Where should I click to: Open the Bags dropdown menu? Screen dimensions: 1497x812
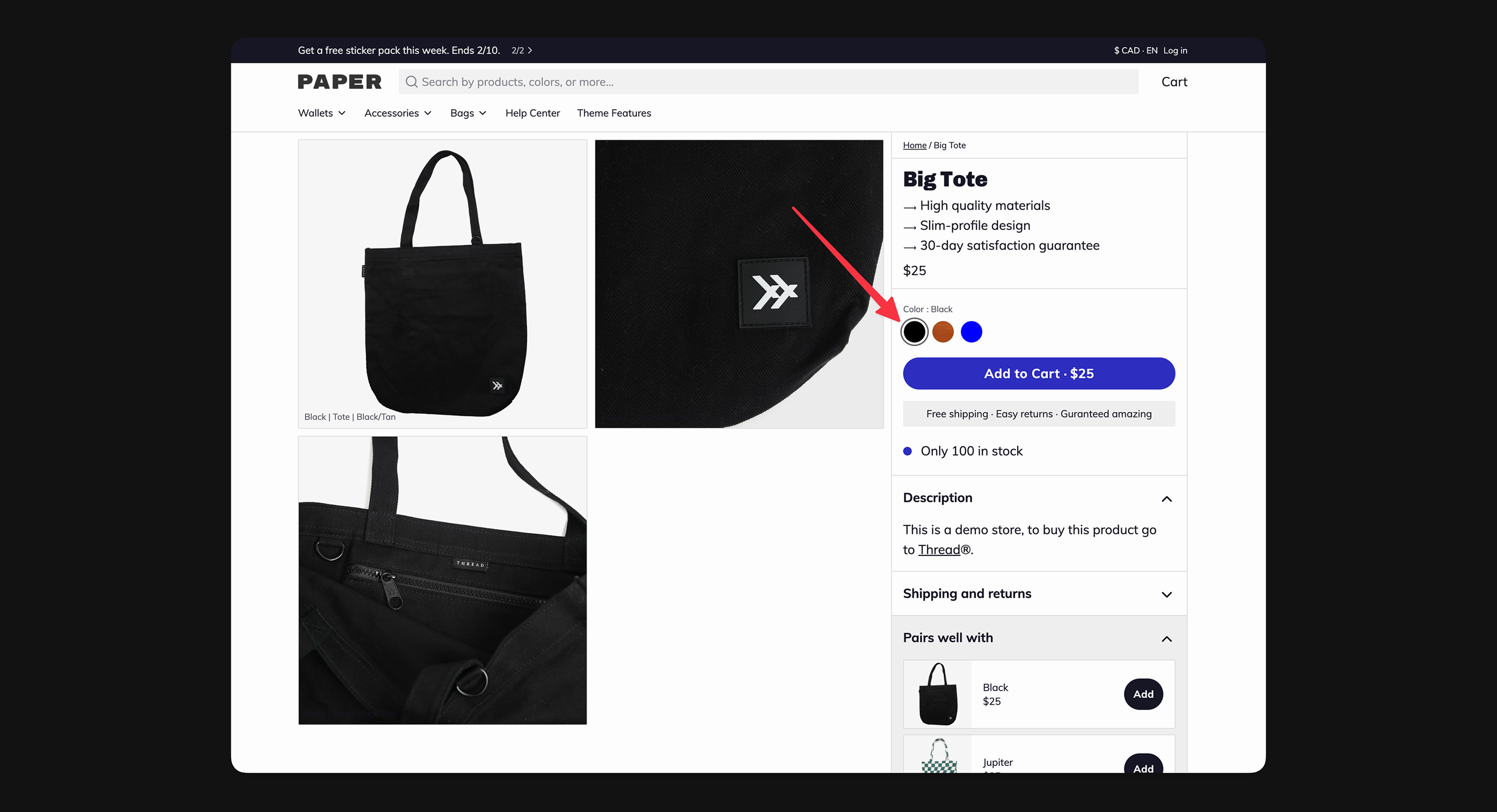(468, 113)
